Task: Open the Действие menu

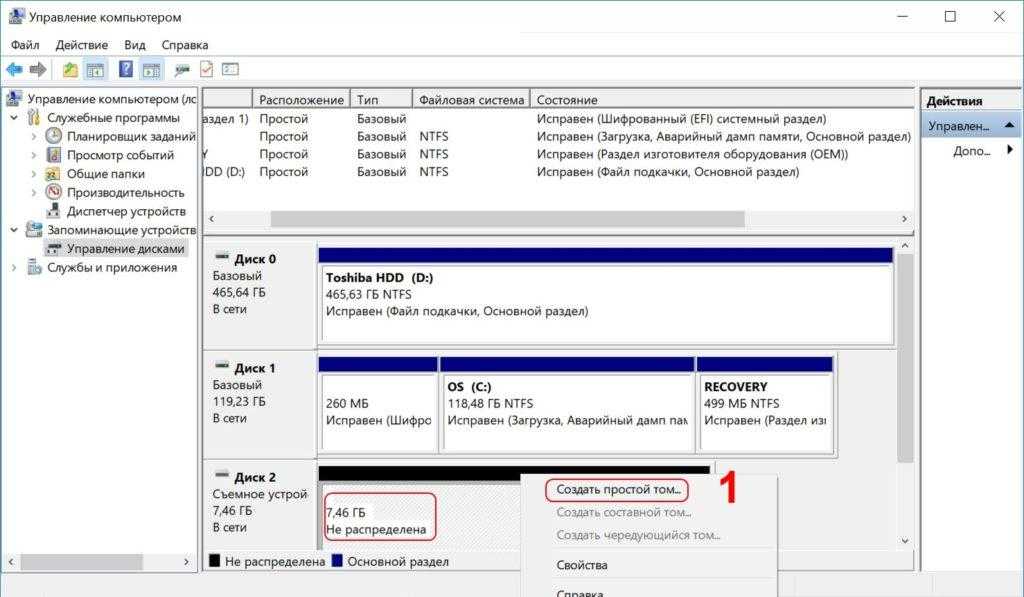Action: click(x=82, y=45)
